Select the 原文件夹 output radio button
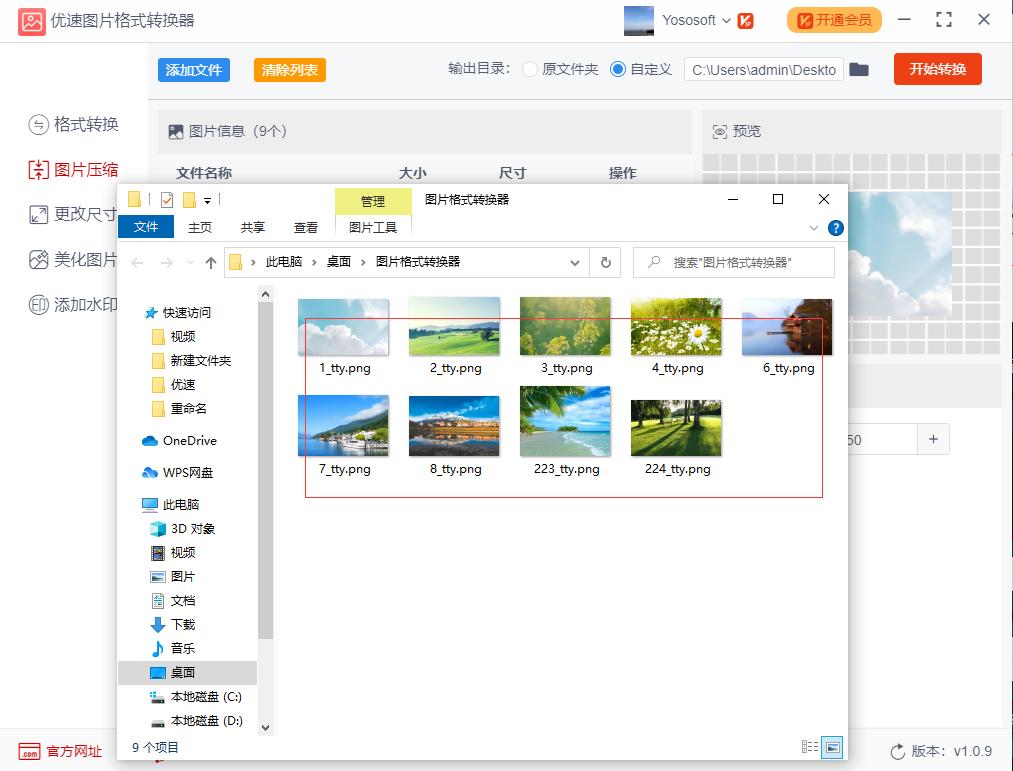1013x771 pixels. 530,70
